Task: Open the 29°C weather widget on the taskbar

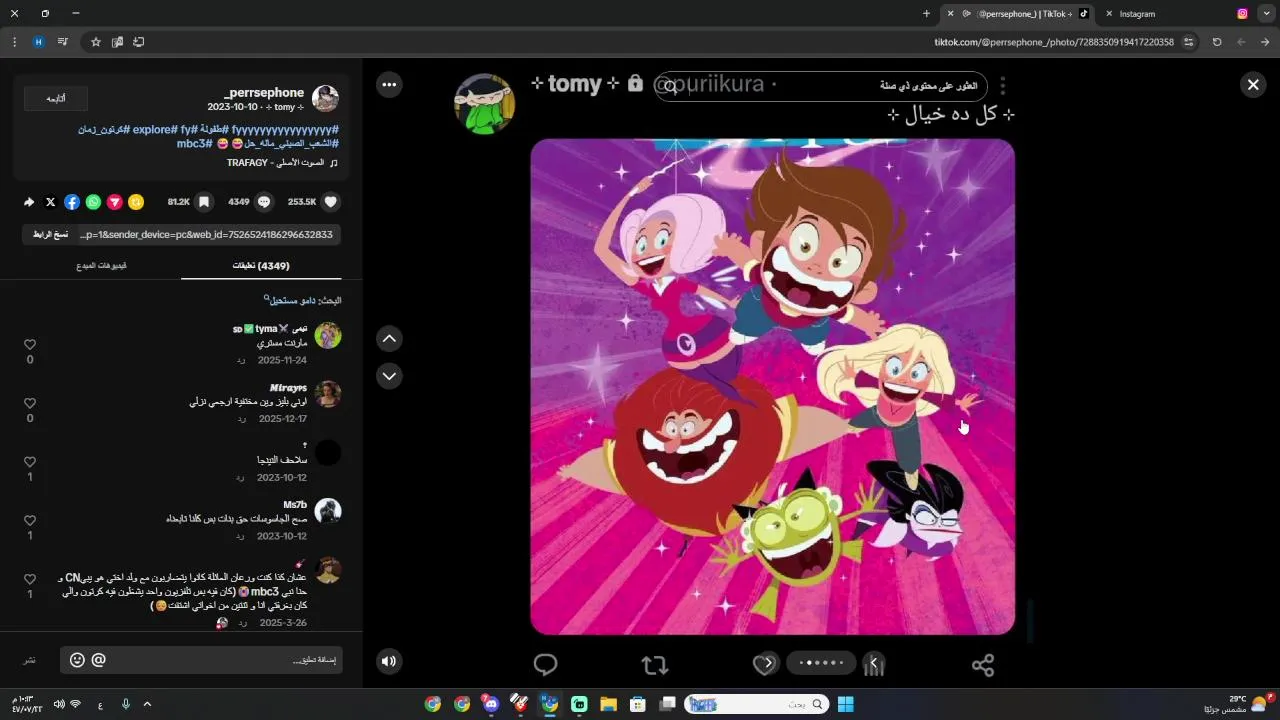Action: click(x=1240, y=704)
